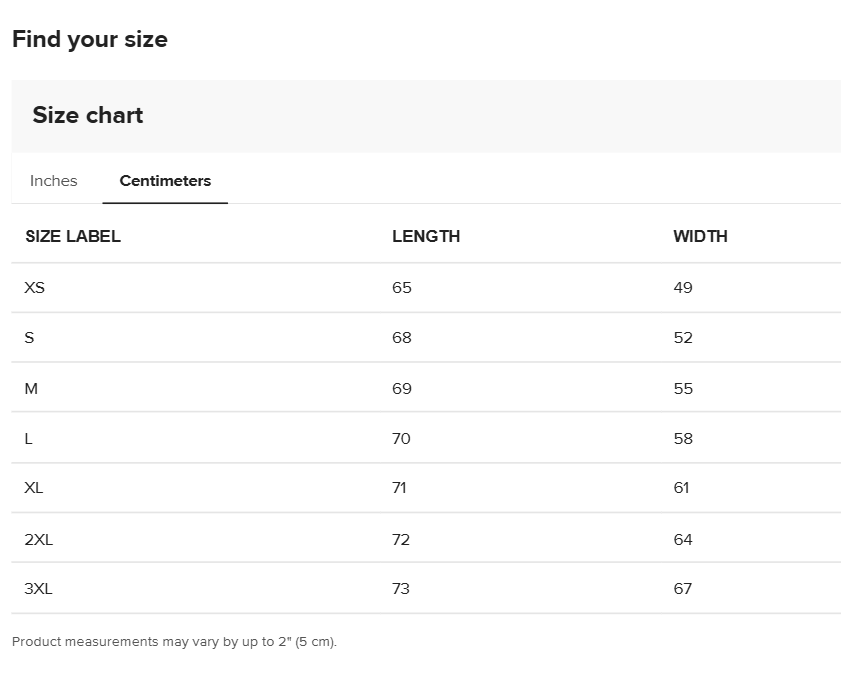Select the 2XL size row label
Viewport: 841px width, 690px height.
click(39, 539)
